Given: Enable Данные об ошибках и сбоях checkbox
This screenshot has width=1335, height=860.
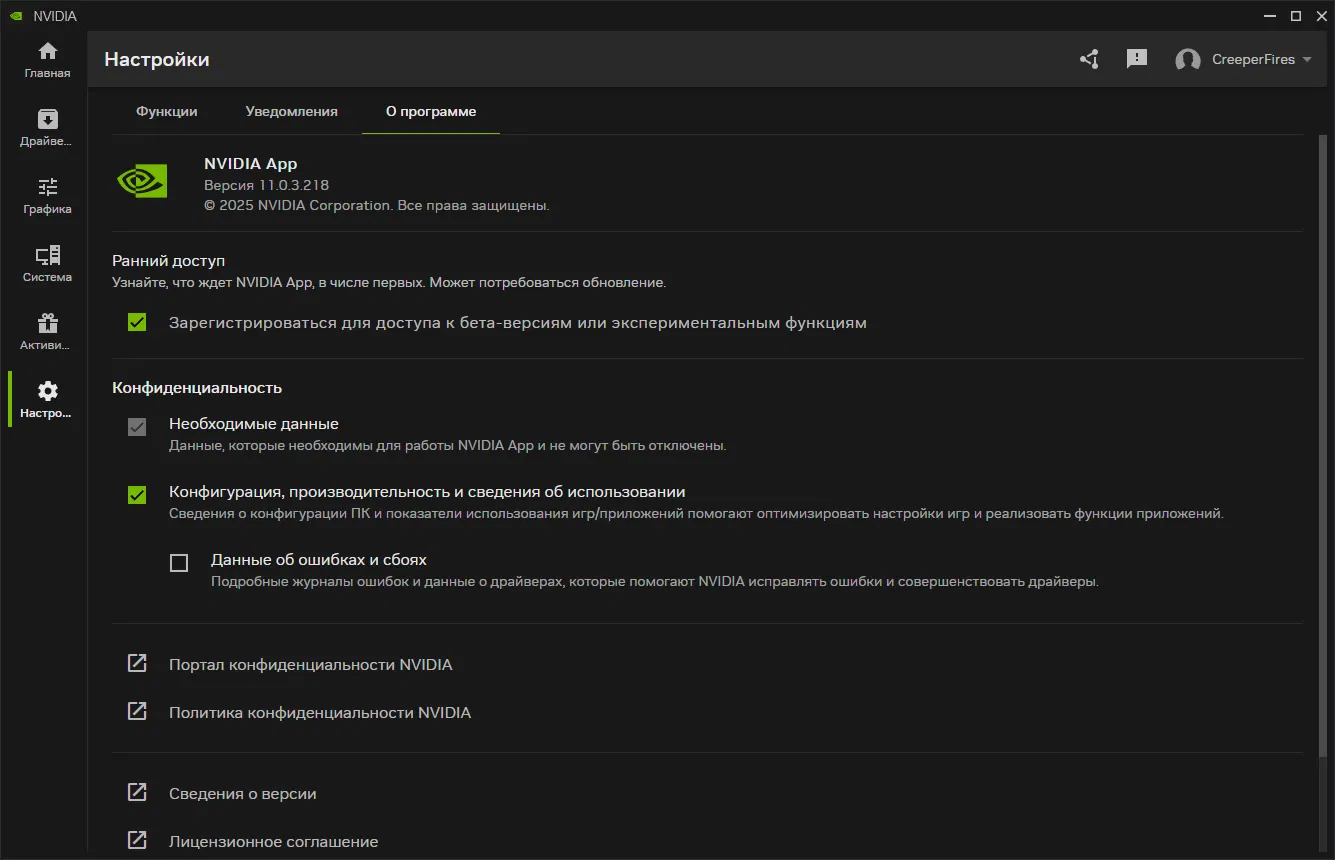Looking at the screenshot, I should (179, 563).
